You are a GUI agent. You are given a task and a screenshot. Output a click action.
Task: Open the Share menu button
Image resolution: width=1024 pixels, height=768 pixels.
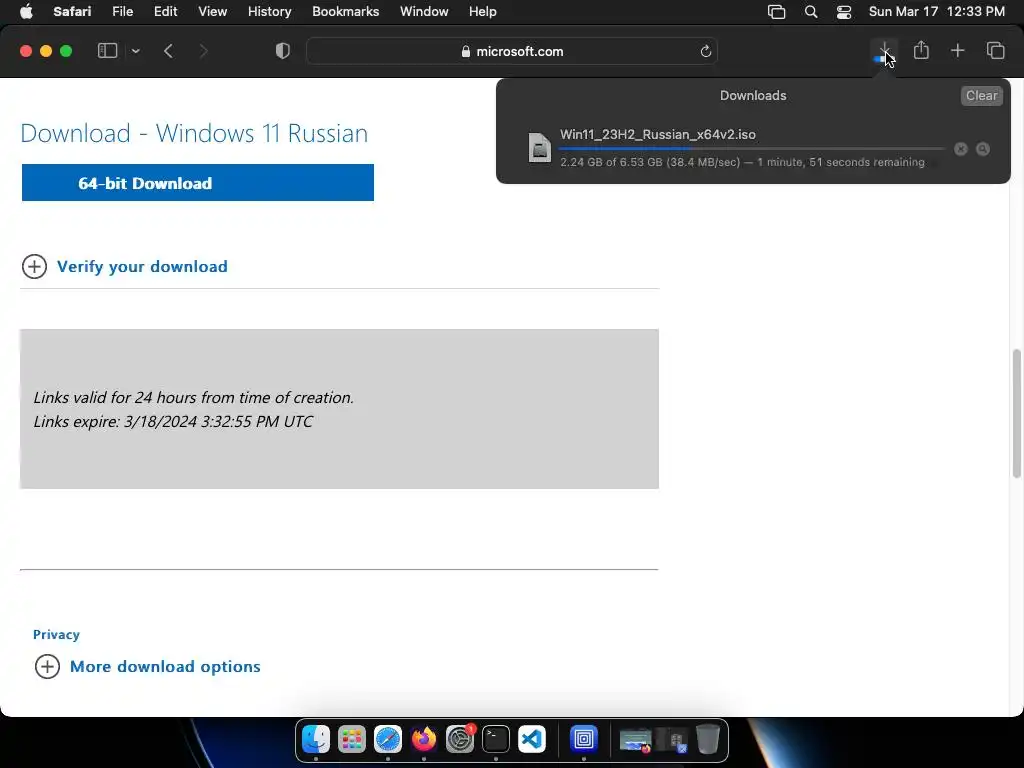921,50
